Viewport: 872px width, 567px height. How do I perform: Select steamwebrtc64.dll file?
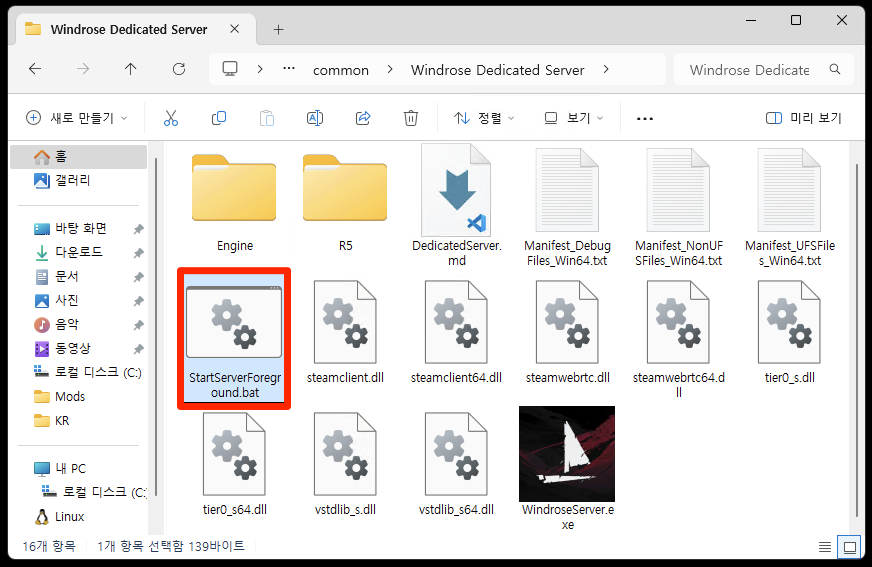coord(678,339)
